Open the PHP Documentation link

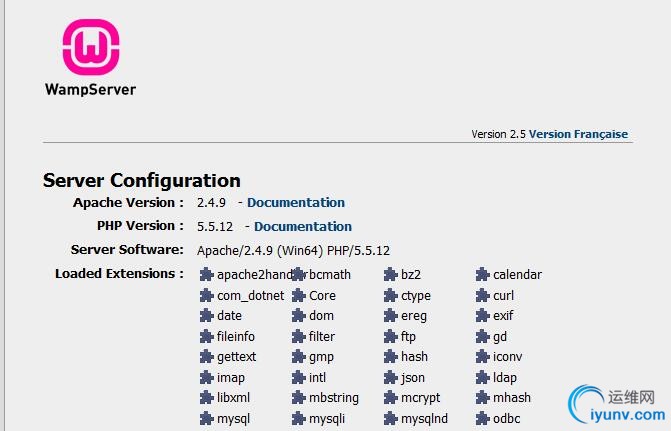pyautogui.click(x=303, y=226)
